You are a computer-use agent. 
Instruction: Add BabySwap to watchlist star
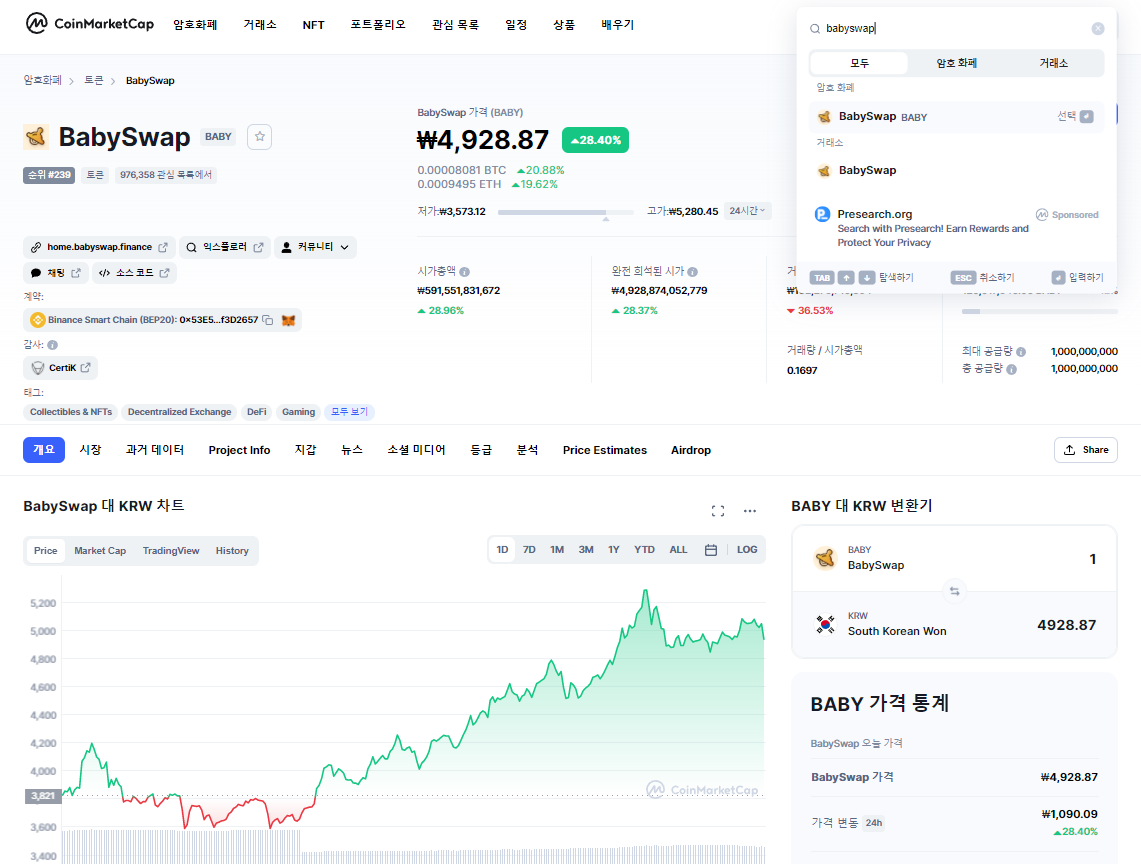tap(260, 137)
